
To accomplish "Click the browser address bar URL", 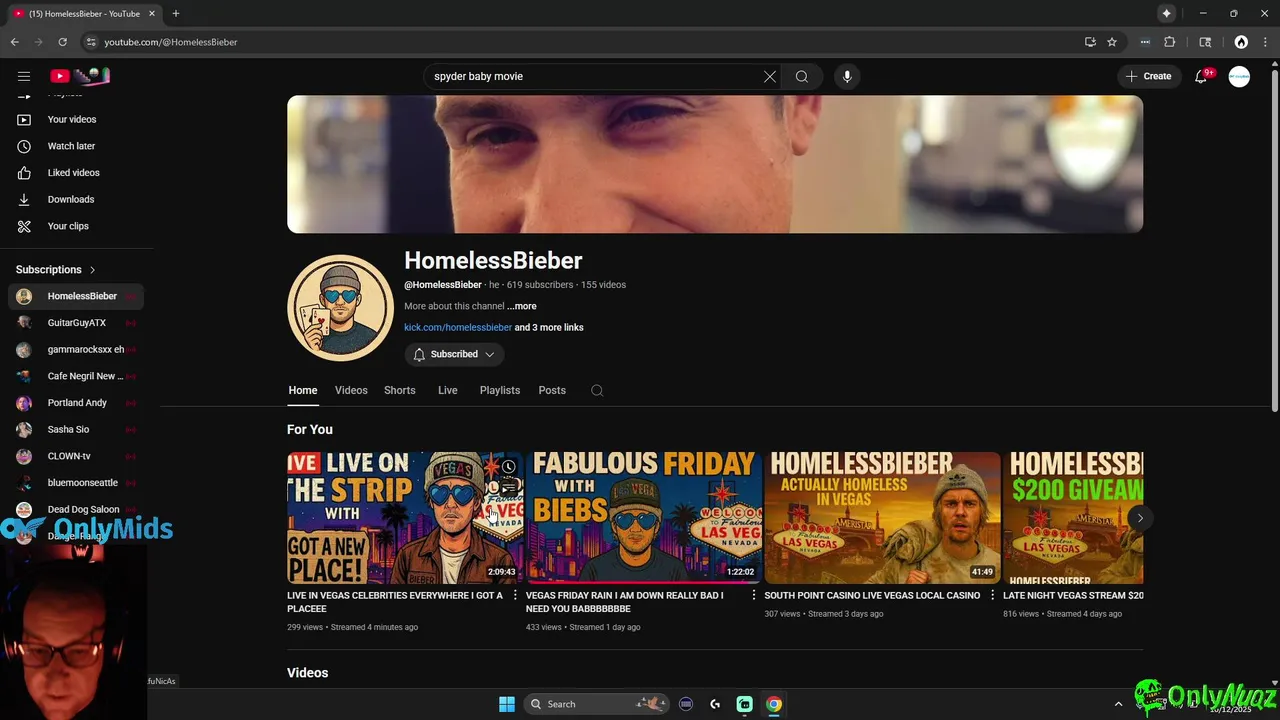I will point(171,42).
